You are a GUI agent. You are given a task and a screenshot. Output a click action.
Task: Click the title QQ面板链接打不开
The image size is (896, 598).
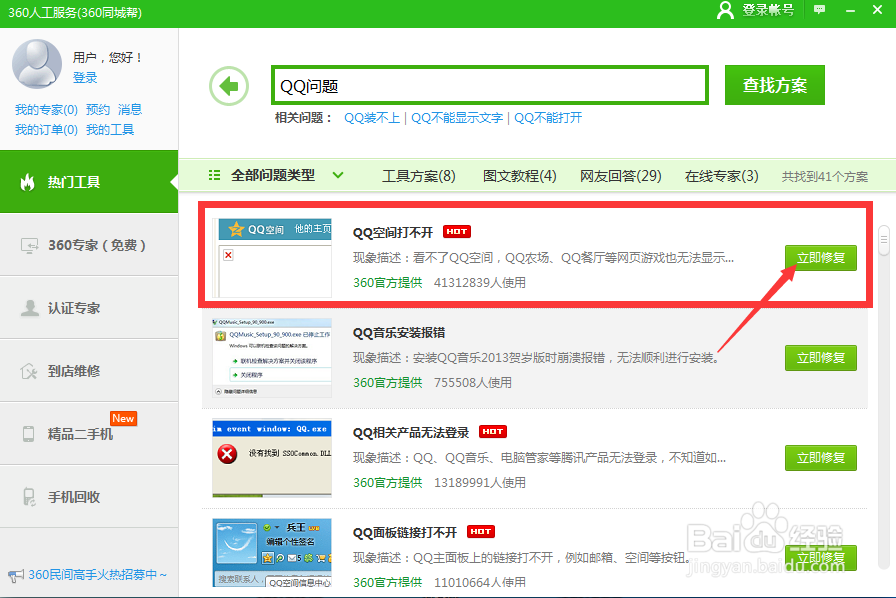[x=405, y=533]
